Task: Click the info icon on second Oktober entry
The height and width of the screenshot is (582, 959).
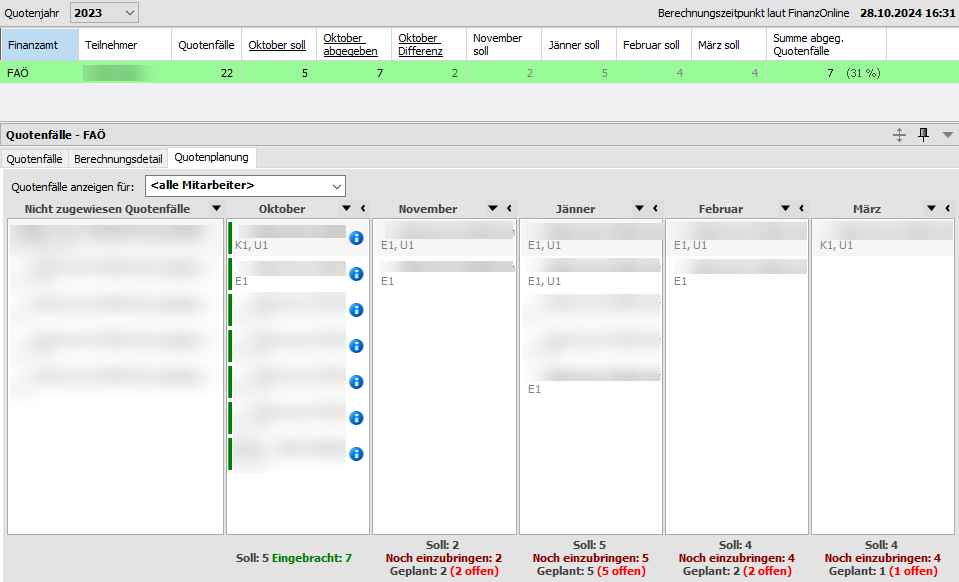Action: (356, 274)
